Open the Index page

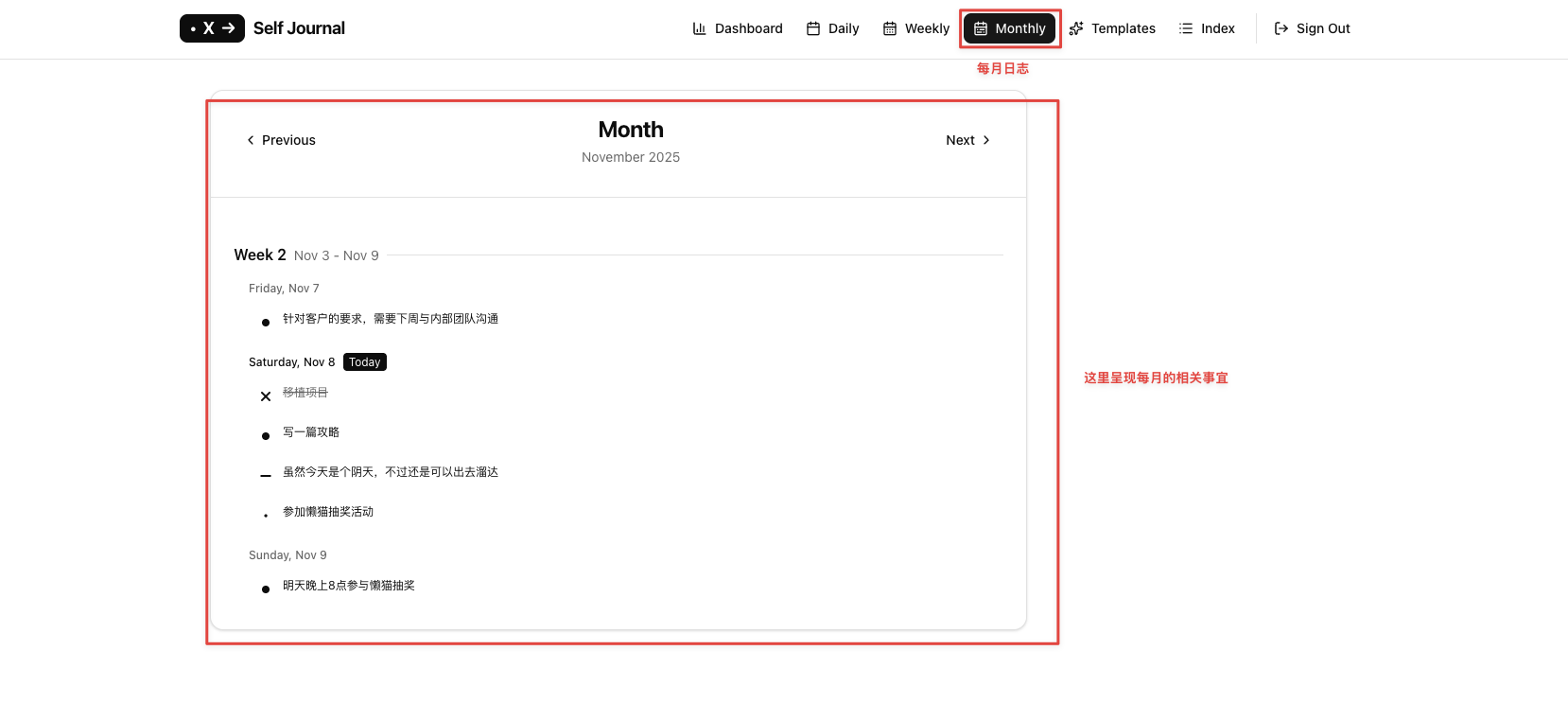1207,28
